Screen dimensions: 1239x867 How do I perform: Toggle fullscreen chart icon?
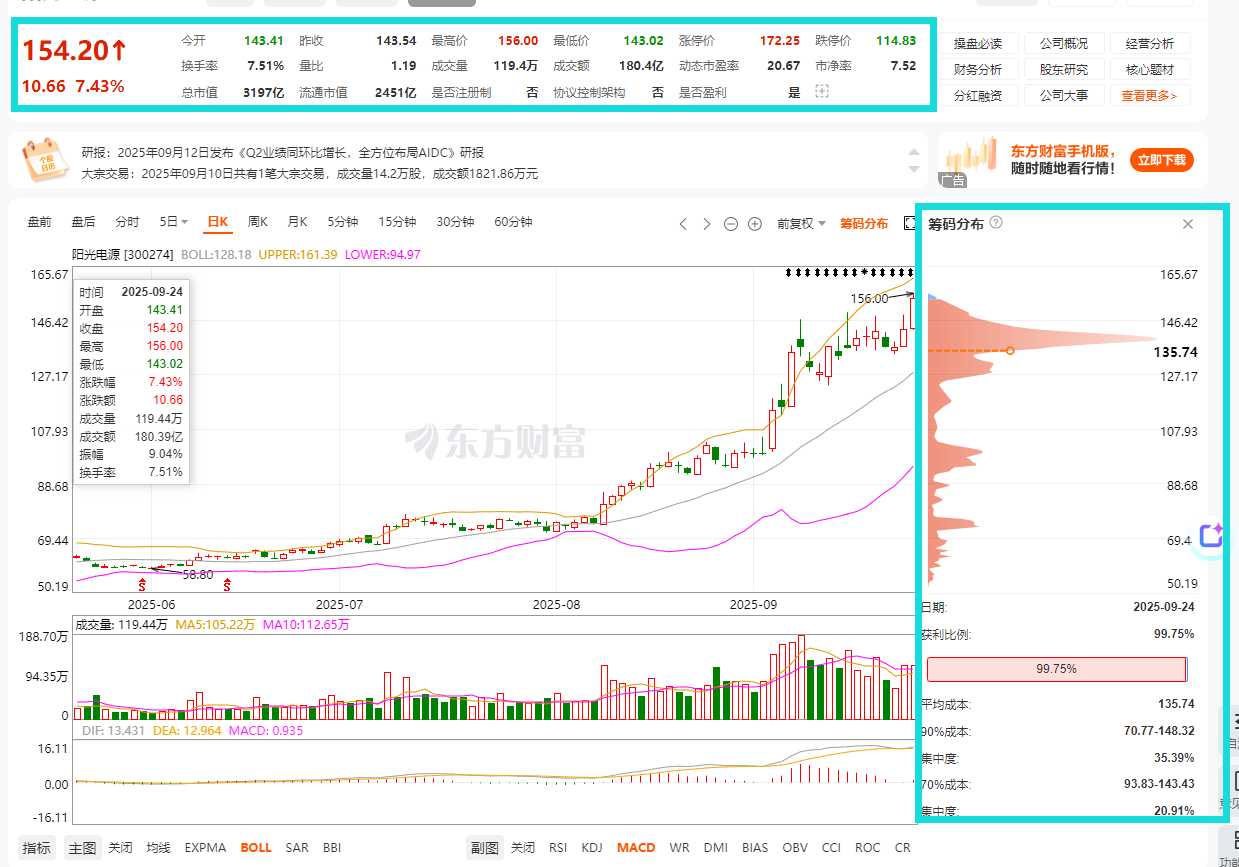pos(910,223)
